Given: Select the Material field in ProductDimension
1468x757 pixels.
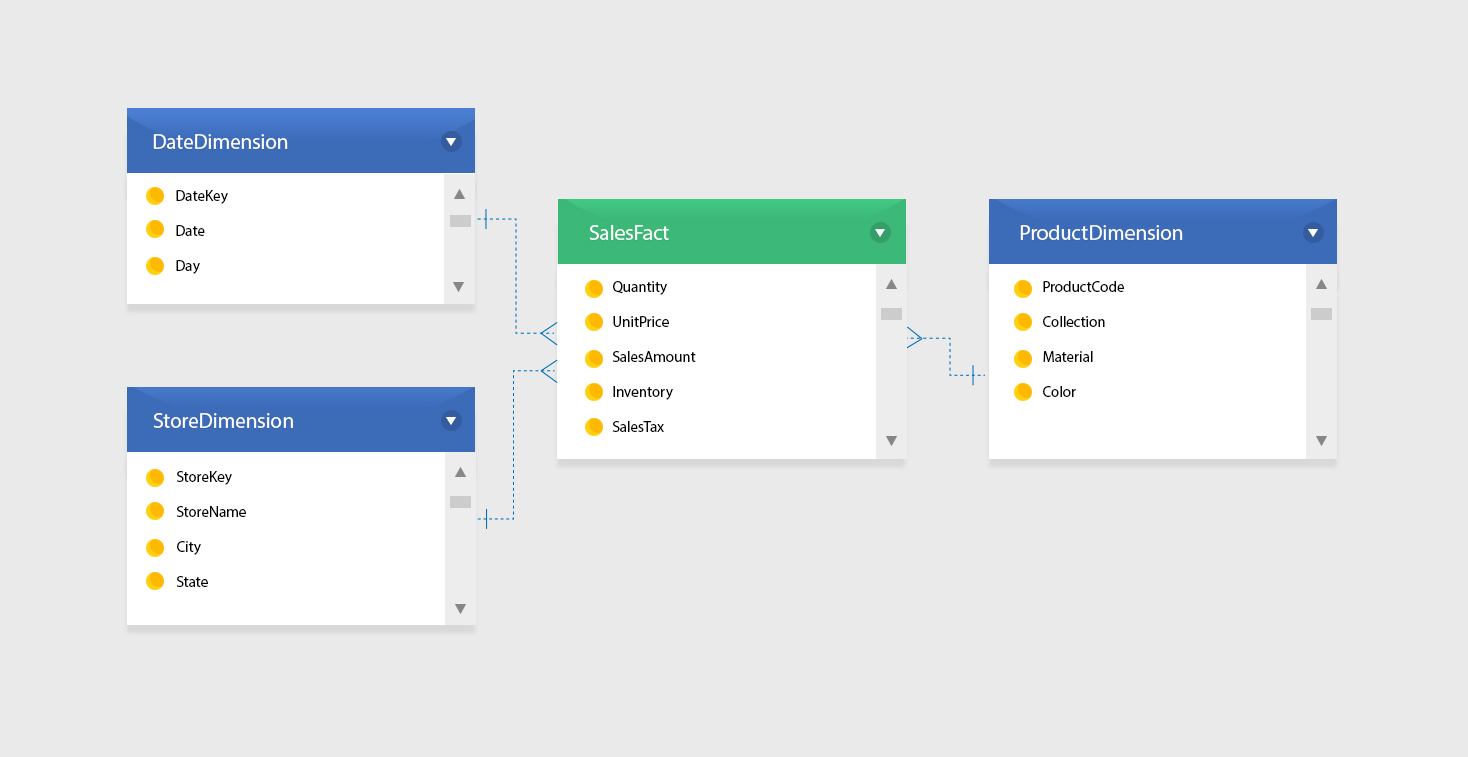Looking at the screenshot, I should 1067,357.
